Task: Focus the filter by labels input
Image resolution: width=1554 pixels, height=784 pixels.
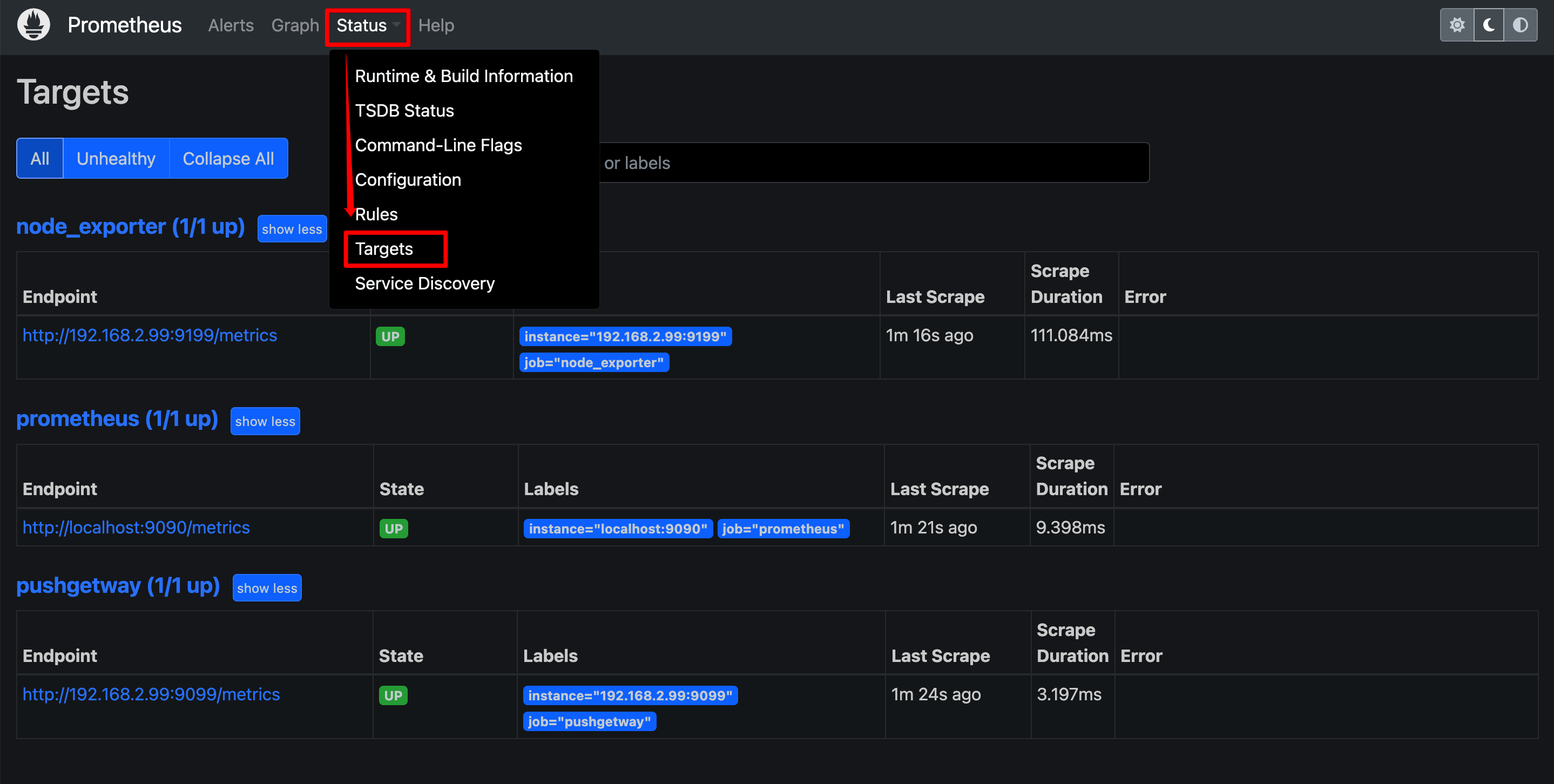Action: coord(874,163)
